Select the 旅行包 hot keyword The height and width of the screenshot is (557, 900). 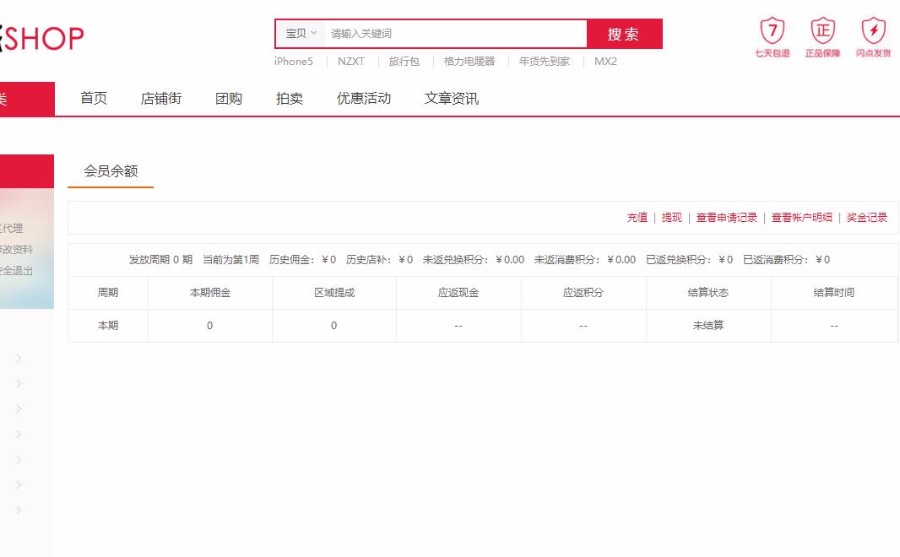coord(404,61)
